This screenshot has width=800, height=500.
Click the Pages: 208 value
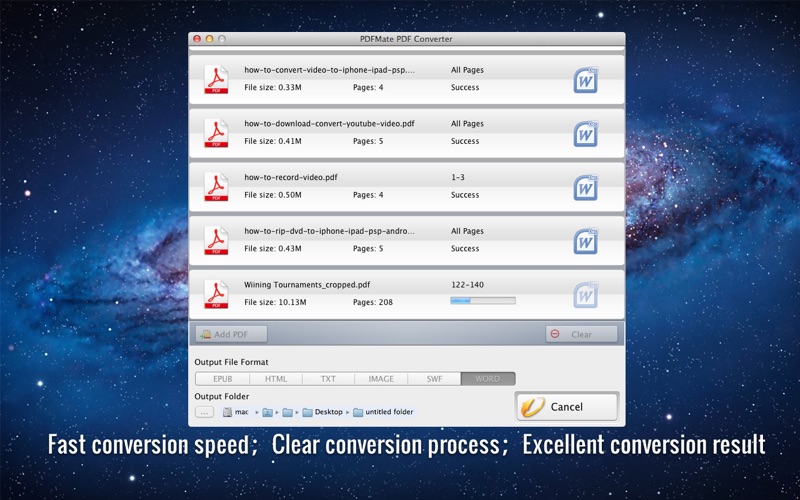373,302
